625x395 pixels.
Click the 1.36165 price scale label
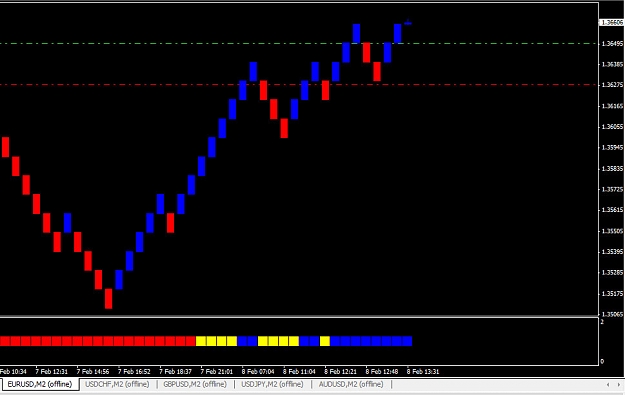click(x=612, y=106)
